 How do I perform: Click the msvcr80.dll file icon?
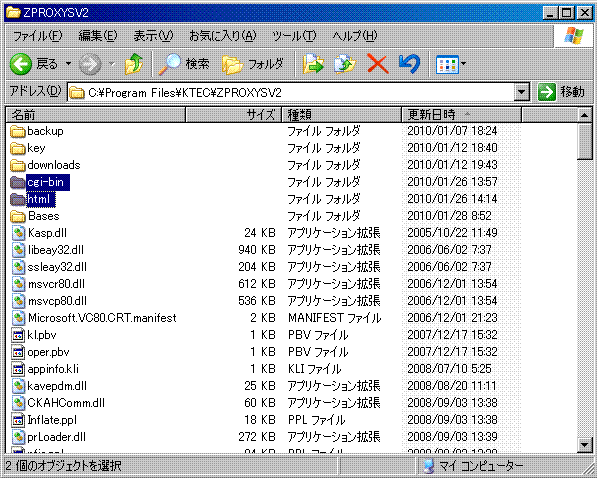[18, 284]
